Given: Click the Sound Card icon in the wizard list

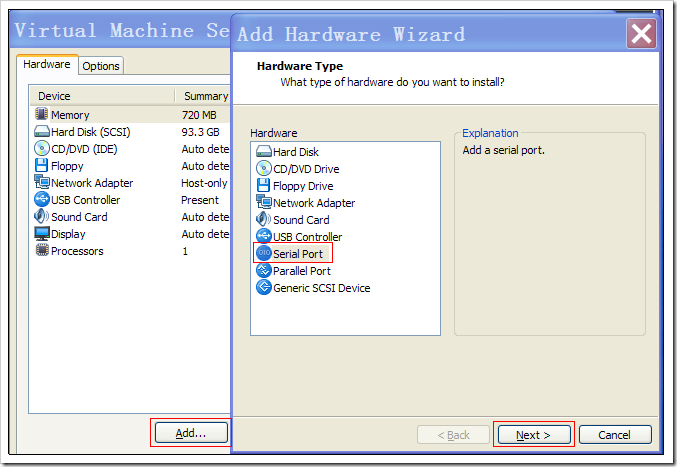Looking at the screenshot, I should pos(263,219).
